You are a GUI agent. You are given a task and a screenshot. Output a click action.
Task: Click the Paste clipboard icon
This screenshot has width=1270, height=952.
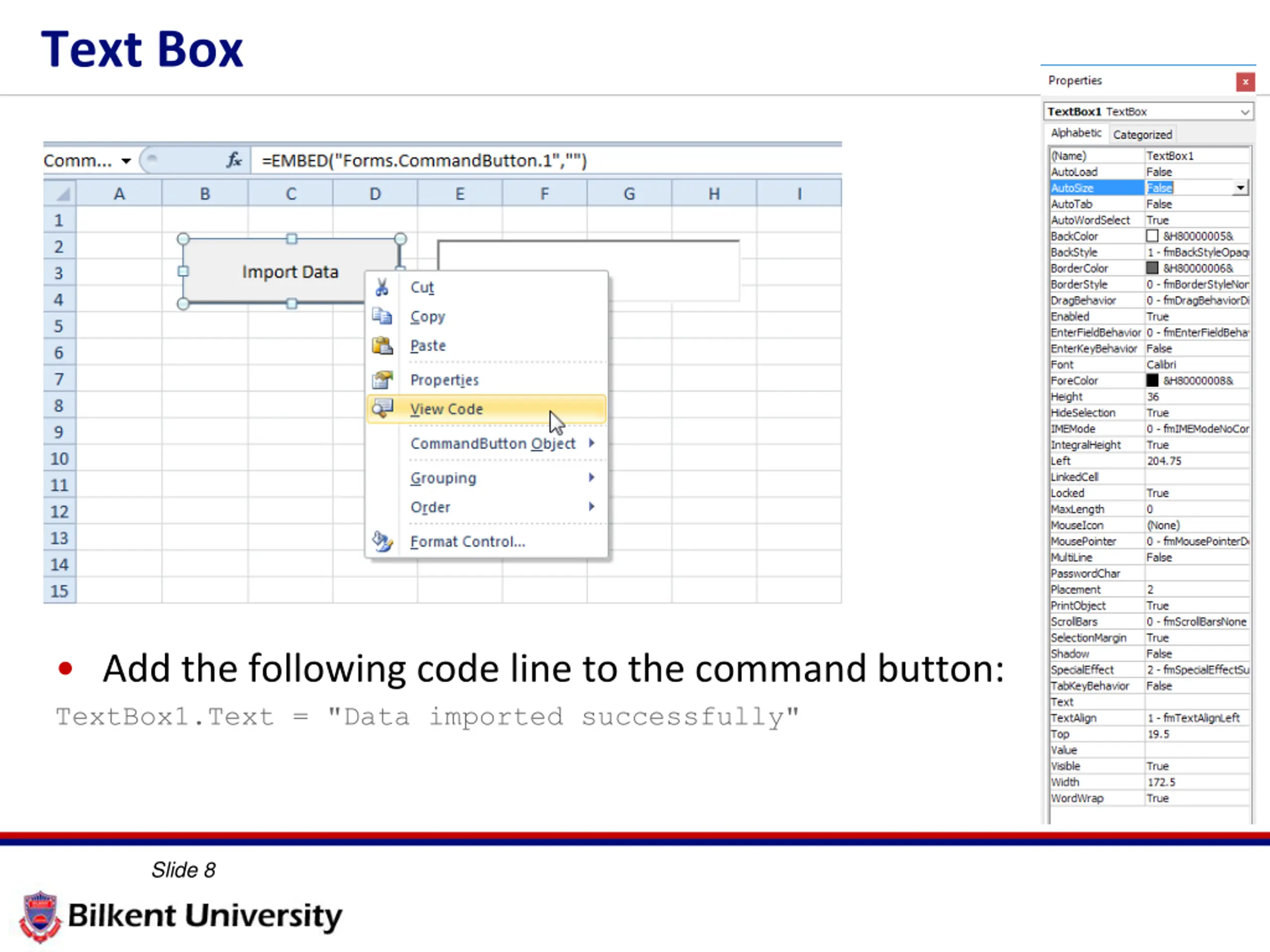click(x=382, y=346)
